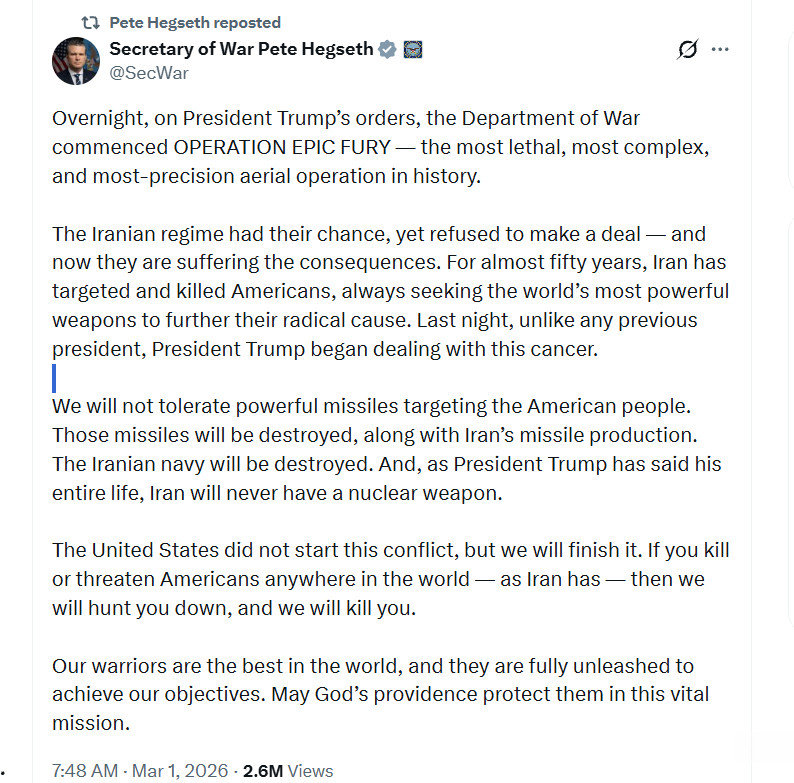The height and width of the screenshot is (783, 794).
Task: Open Pete Hegseth's profile picture
Action: [x=75, y=60]
